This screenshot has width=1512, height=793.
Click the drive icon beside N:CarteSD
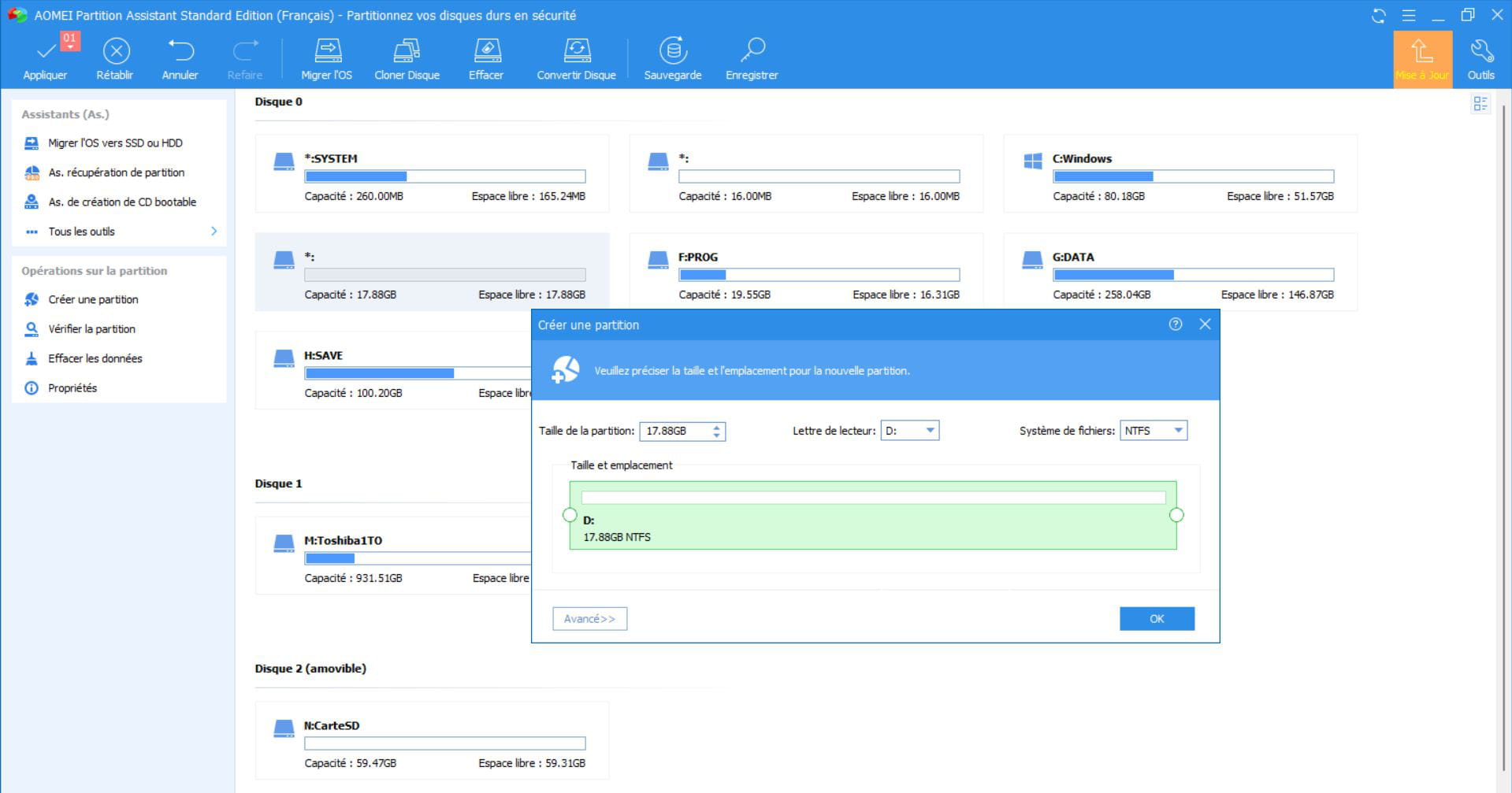tap(284, 728)
